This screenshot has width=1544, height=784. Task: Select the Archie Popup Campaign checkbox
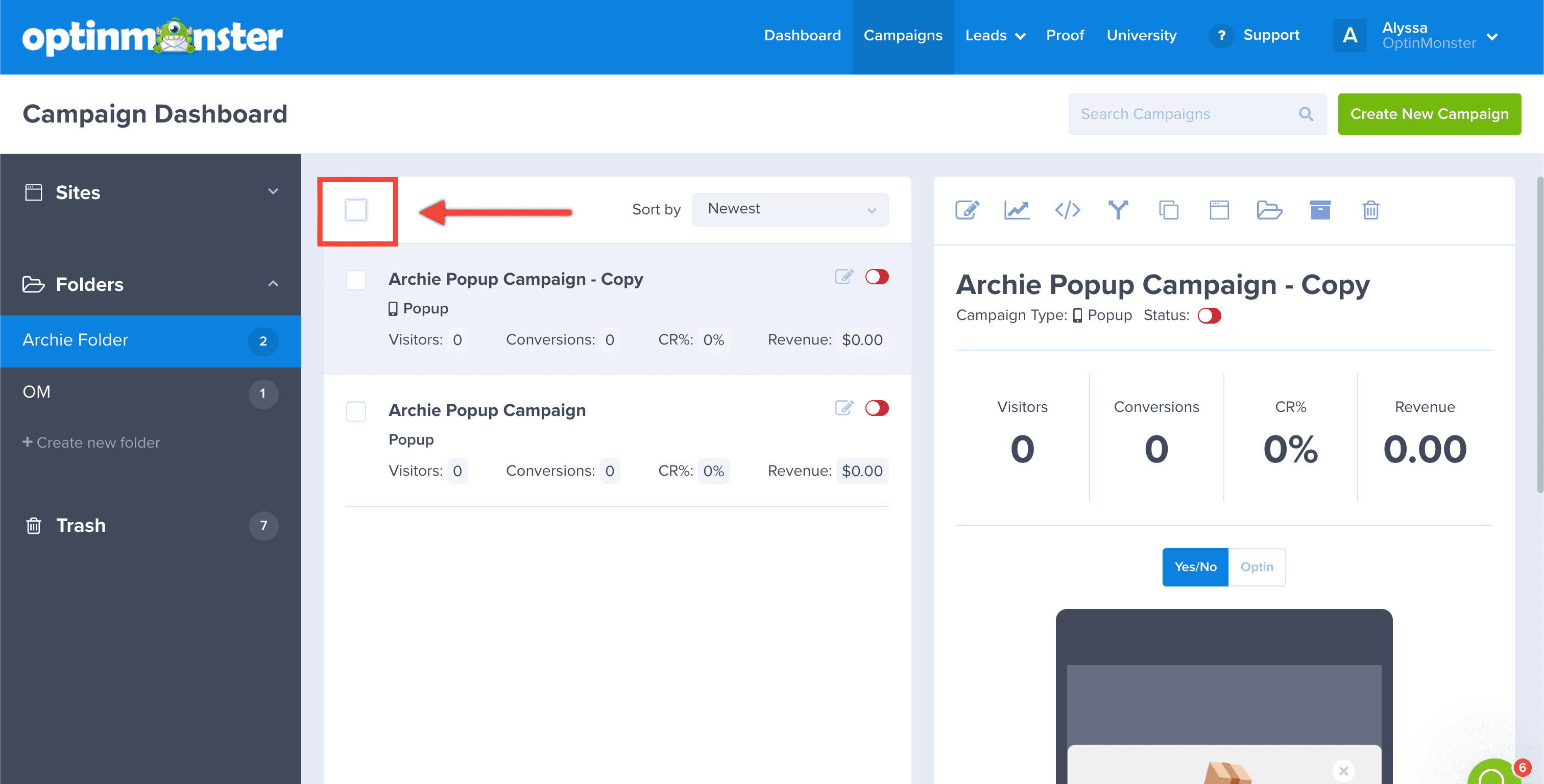355,411
